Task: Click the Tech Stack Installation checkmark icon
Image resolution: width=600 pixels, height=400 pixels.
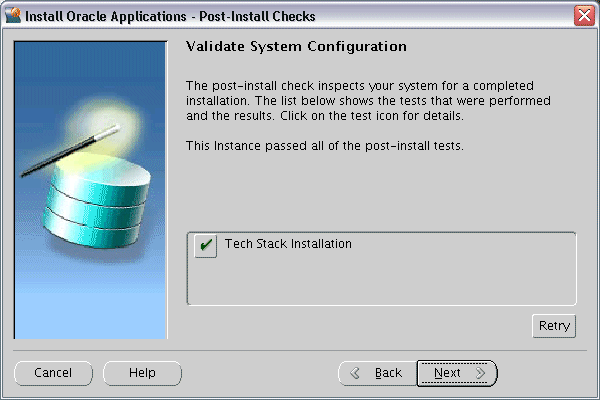Action: (x=205, y=246)
